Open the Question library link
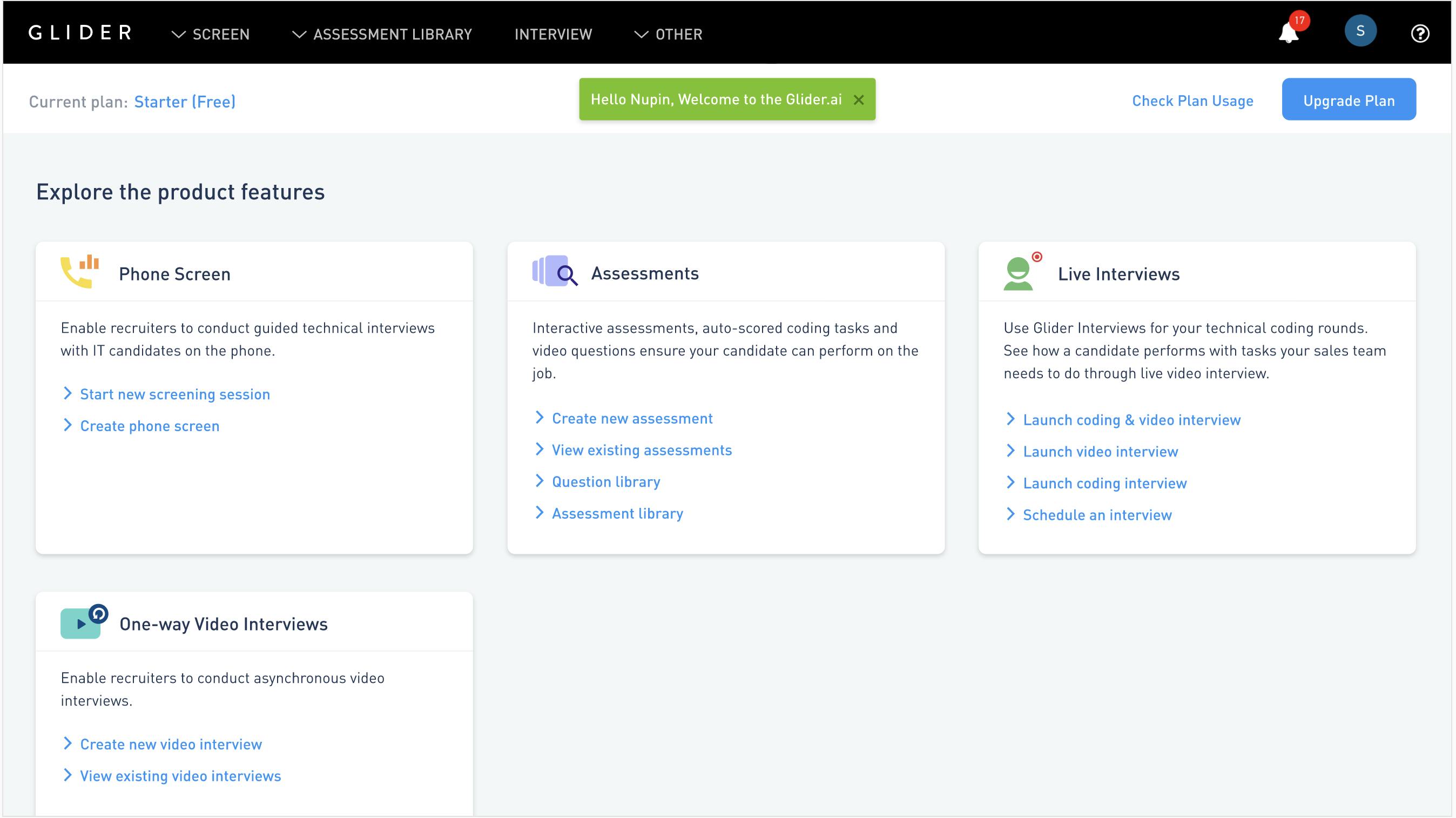This screenshot has width=1456, height=818. coord(605,481)
